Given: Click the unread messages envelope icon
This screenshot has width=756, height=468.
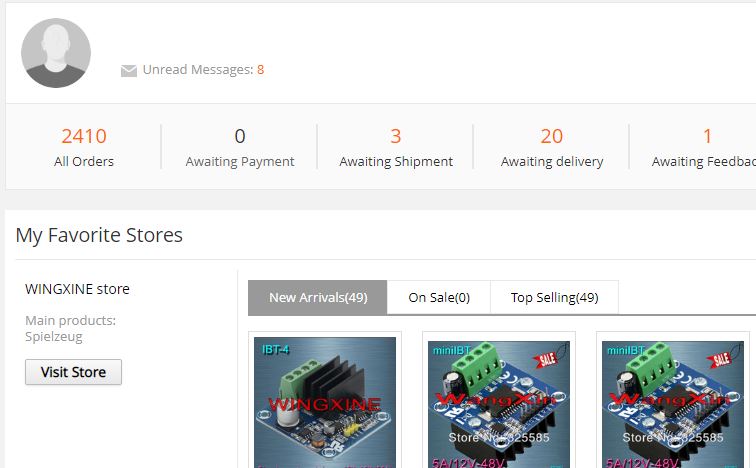Looking at the screenshot, I should (x=129, y=70).
